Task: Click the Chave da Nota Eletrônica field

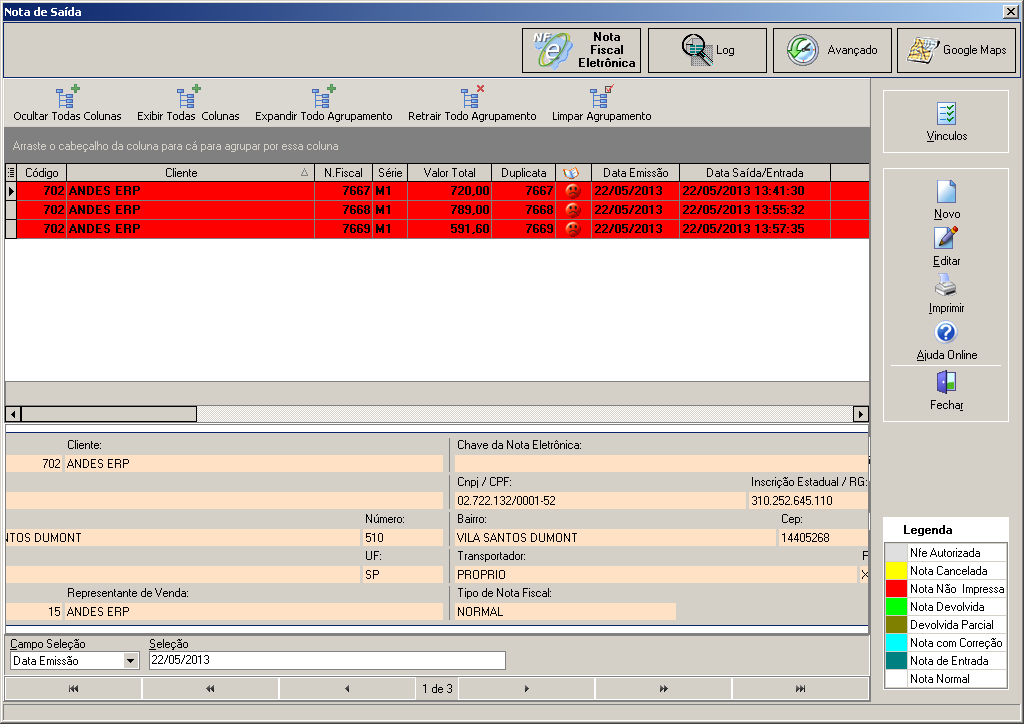Action: 661,464
